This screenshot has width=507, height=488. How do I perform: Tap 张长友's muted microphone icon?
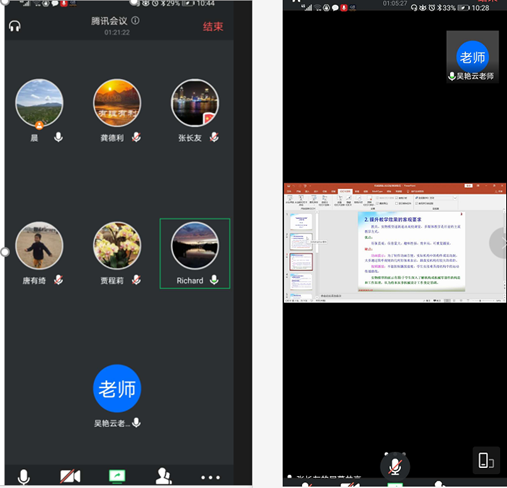(214, 137)
